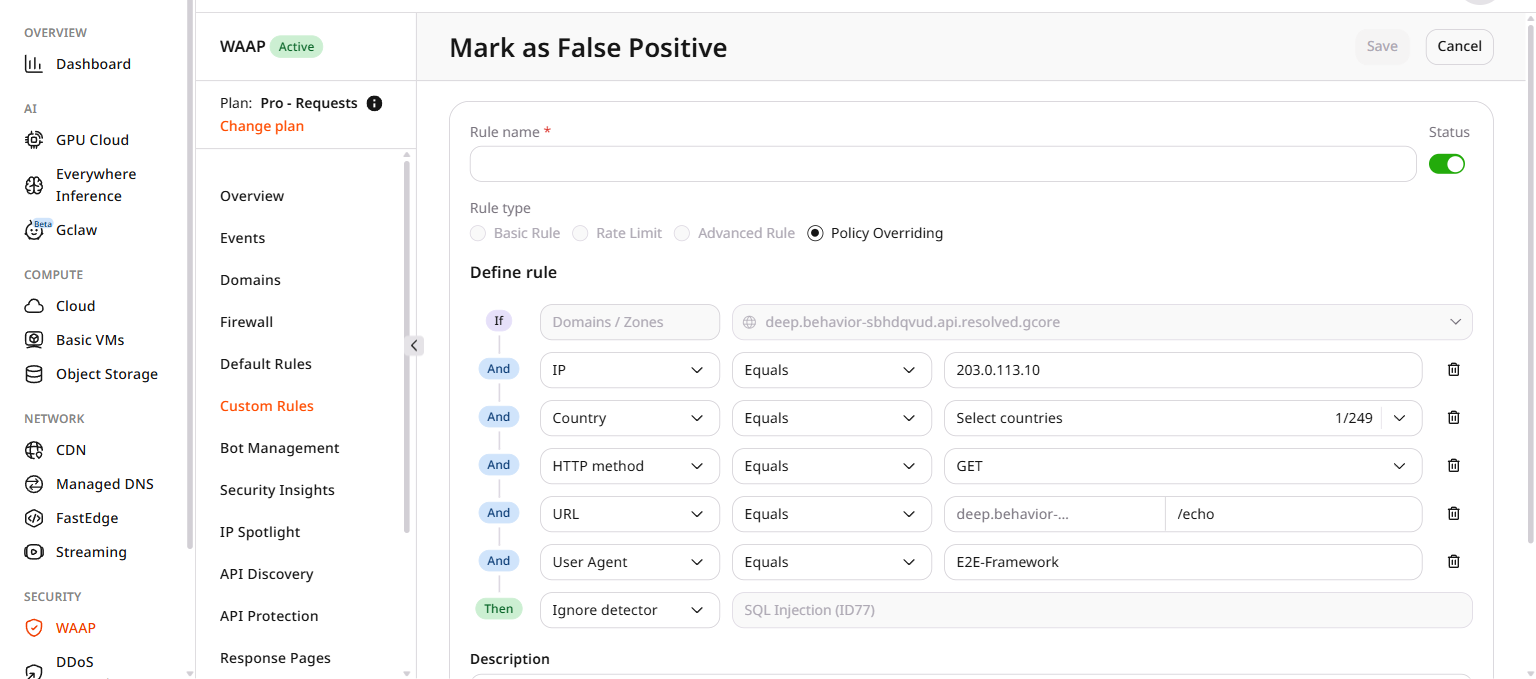Click the WAAP shield icon
The width and height of the screenshot is (1536, 679).
pos(34,628)
